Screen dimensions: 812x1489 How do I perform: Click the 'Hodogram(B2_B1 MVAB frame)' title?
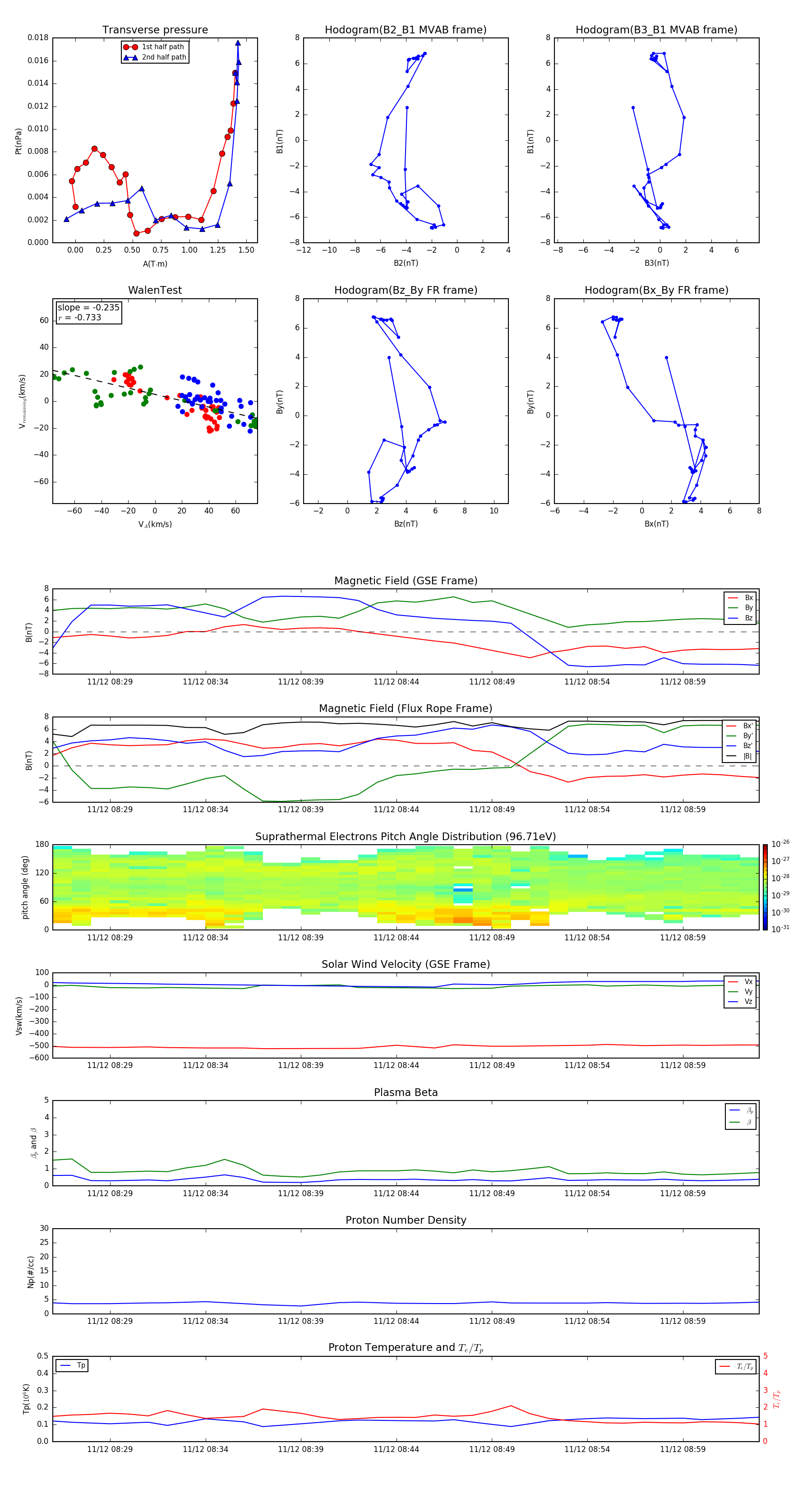406,30
